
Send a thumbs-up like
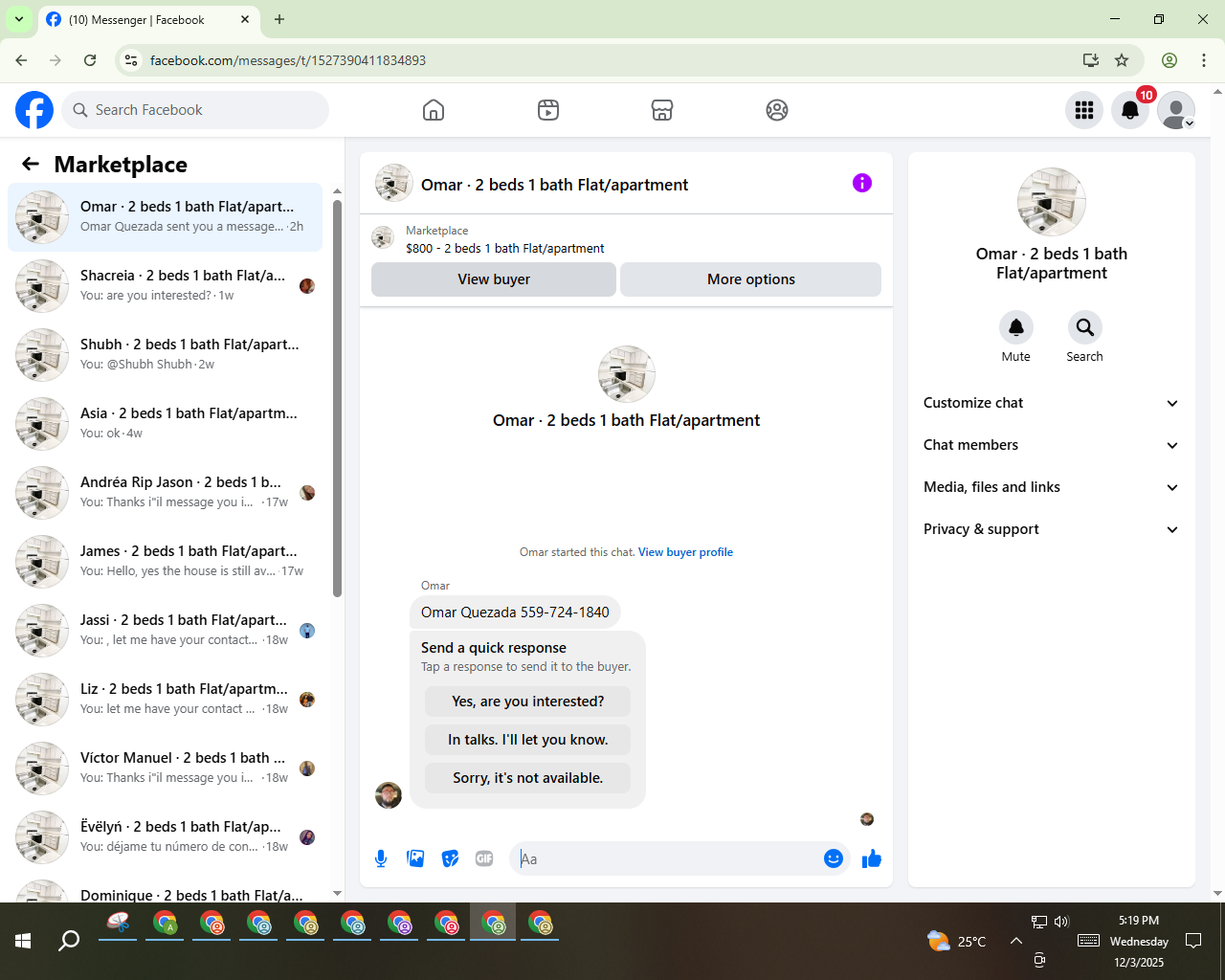(x=871, y=858)
